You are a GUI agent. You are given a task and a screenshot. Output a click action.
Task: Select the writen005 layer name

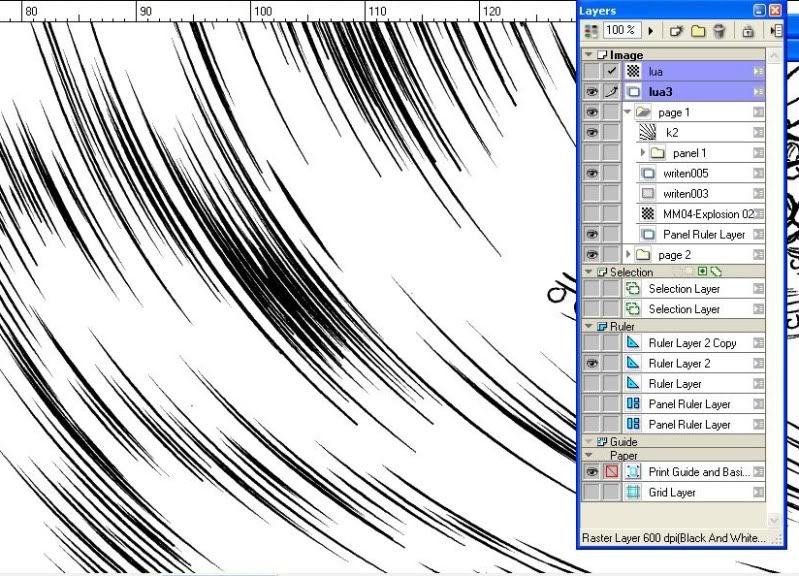point(685,174)
